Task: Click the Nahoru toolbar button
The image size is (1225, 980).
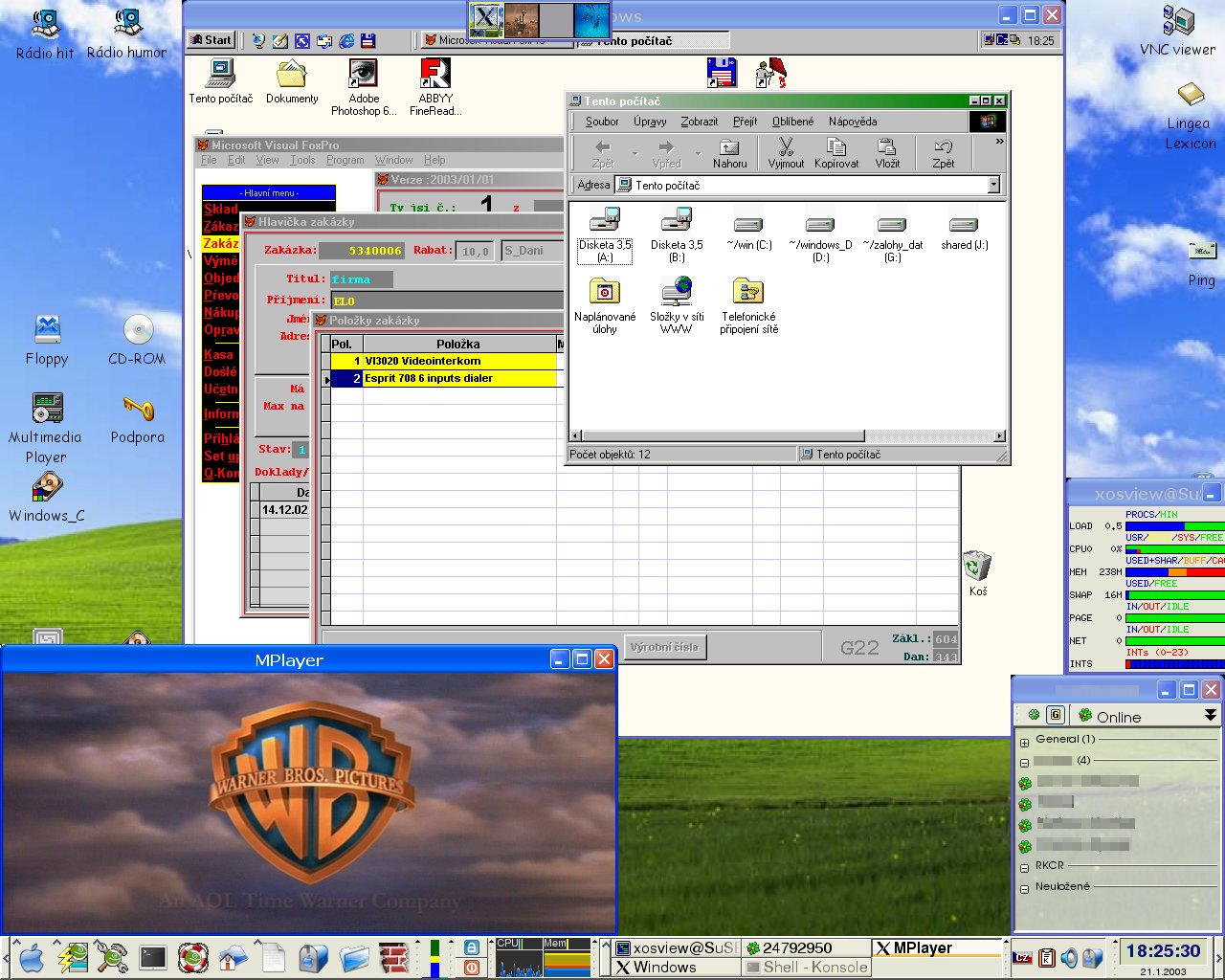Action: pos(729,152)
